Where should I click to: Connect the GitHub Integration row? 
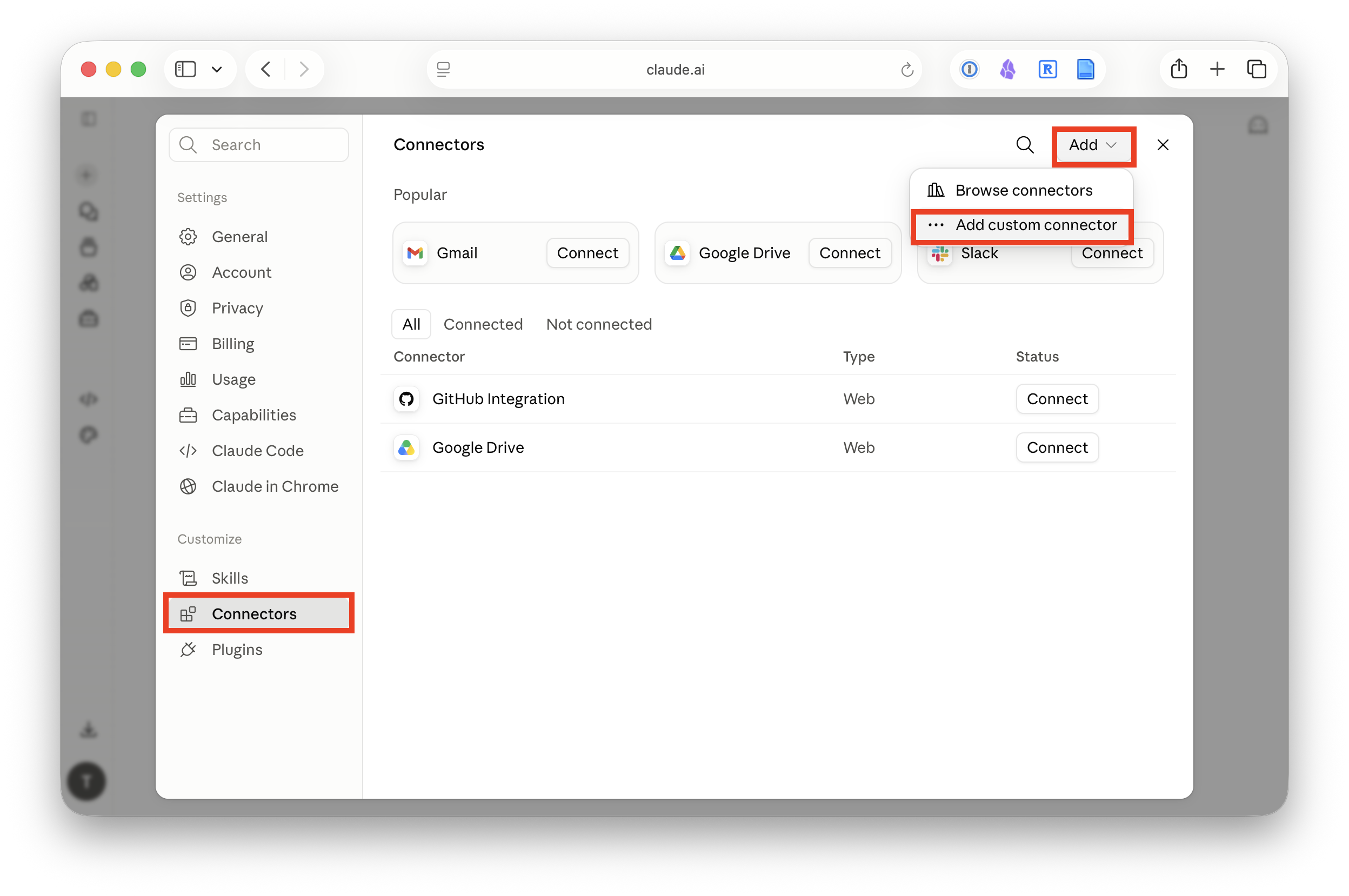point(1057,399)
